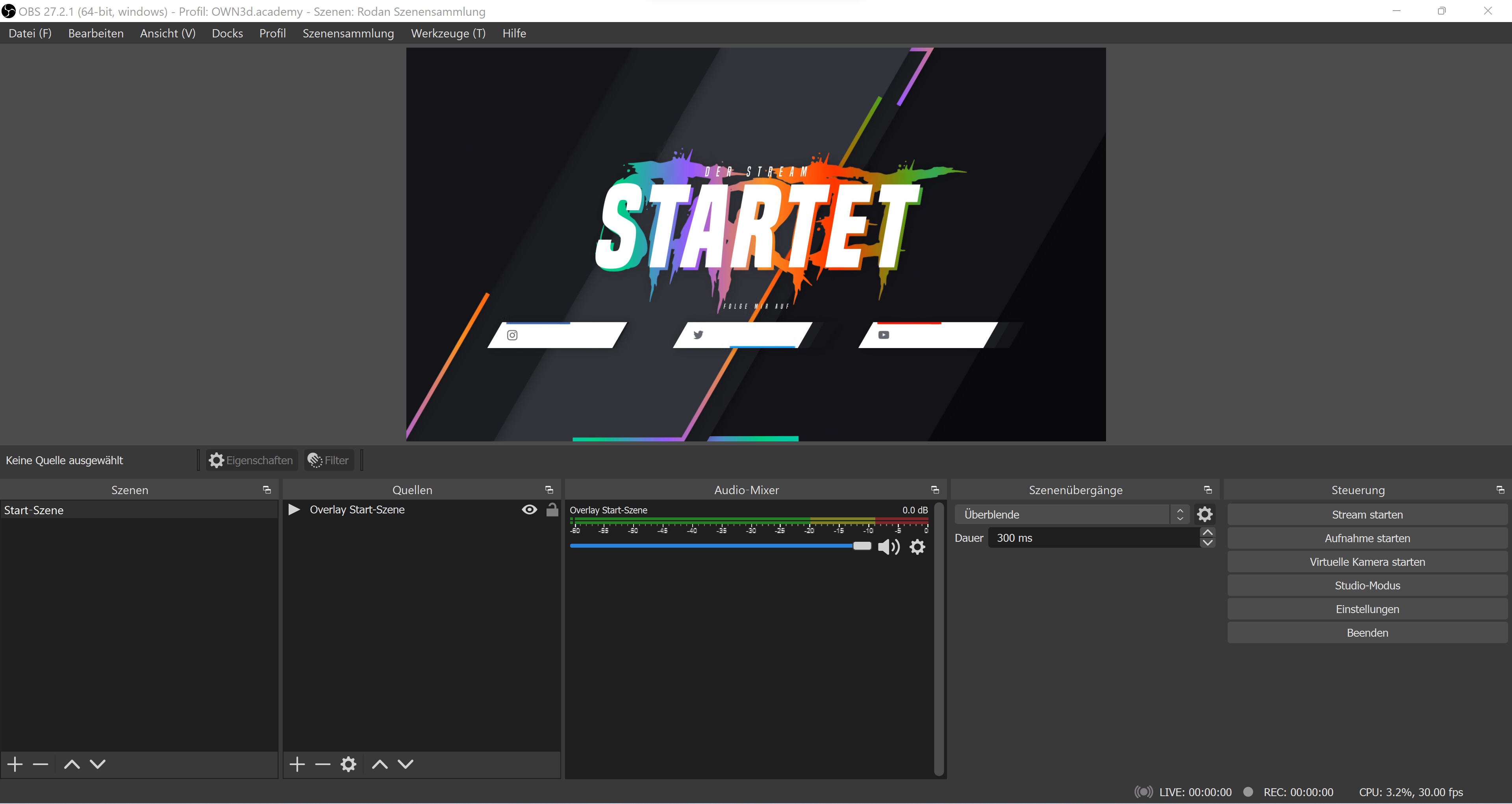Open source properties via the gear in Quellen
This screenshot has height=804, width=1512.
[348, 763]
